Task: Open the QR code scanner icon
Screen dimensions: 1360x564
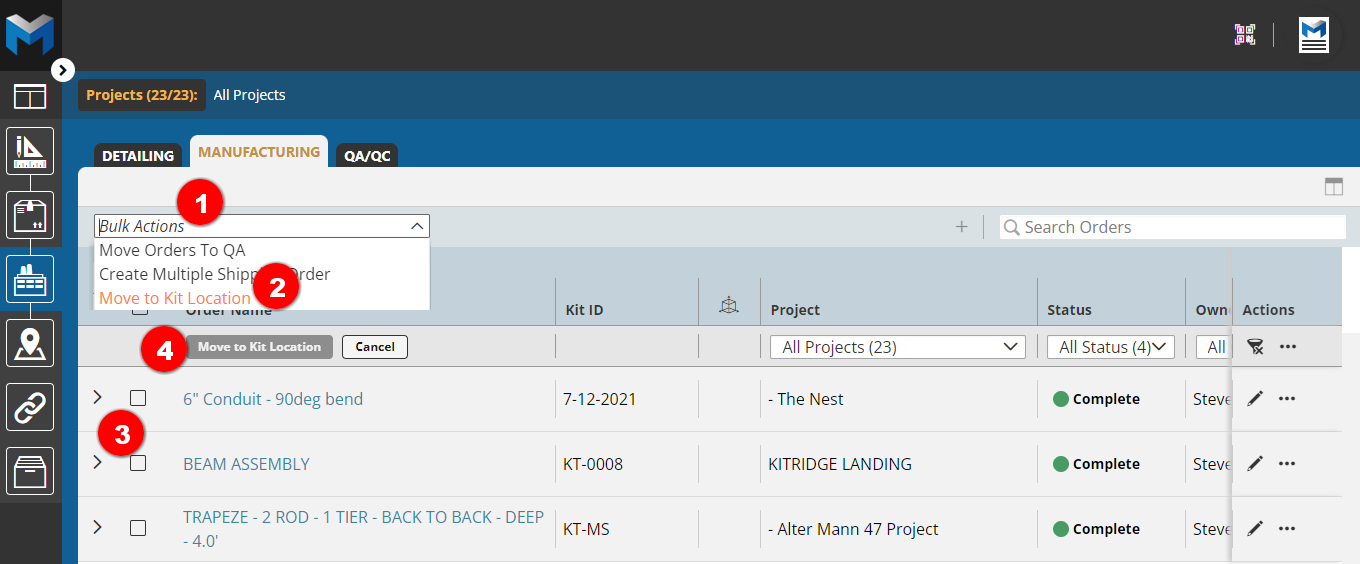Action: tap(1244, 35)
